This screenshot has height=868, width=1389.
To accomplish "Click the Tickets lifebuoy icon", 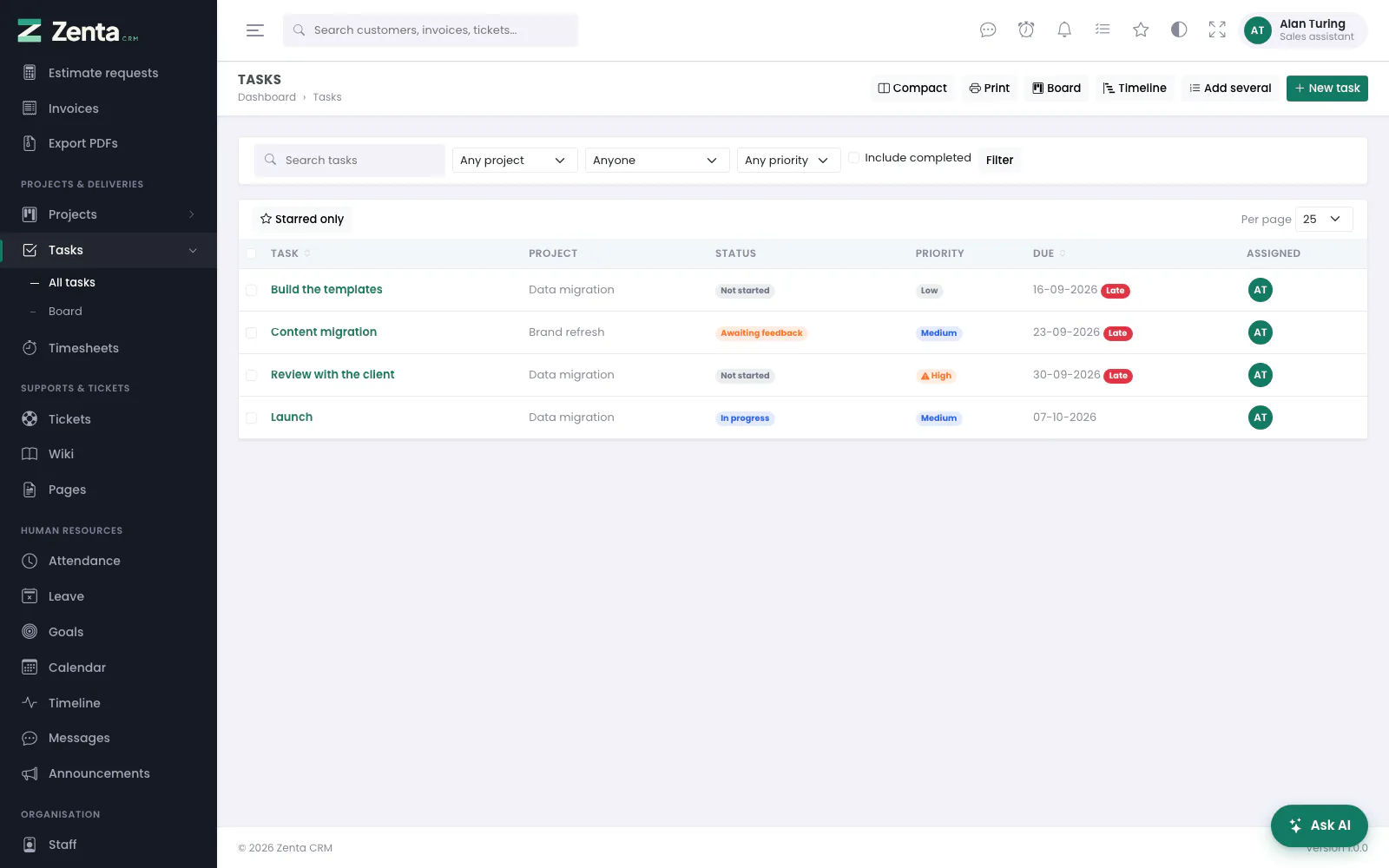I will 30,419.
